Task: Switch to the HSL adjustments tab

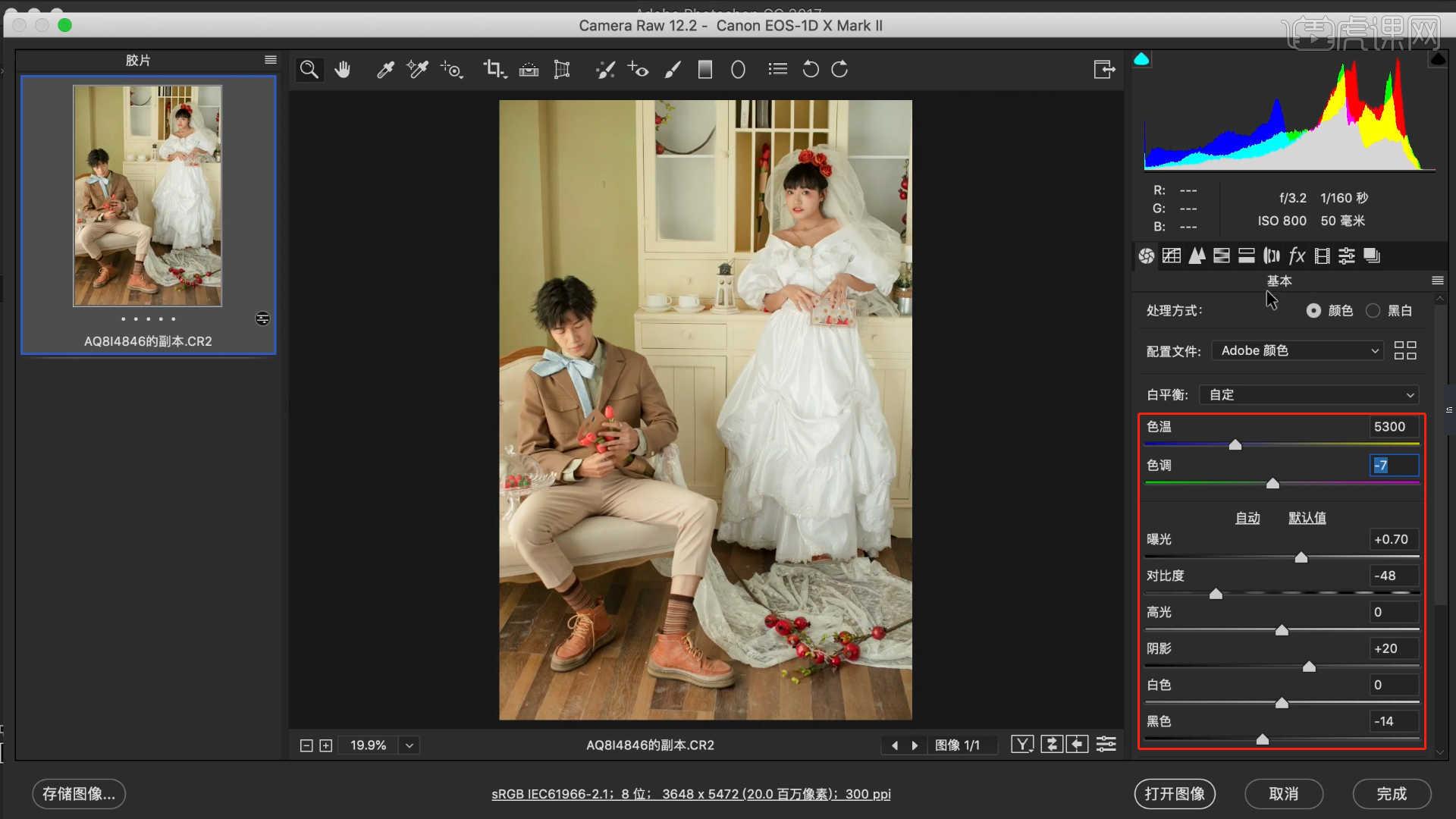Action: [1222, 256]
